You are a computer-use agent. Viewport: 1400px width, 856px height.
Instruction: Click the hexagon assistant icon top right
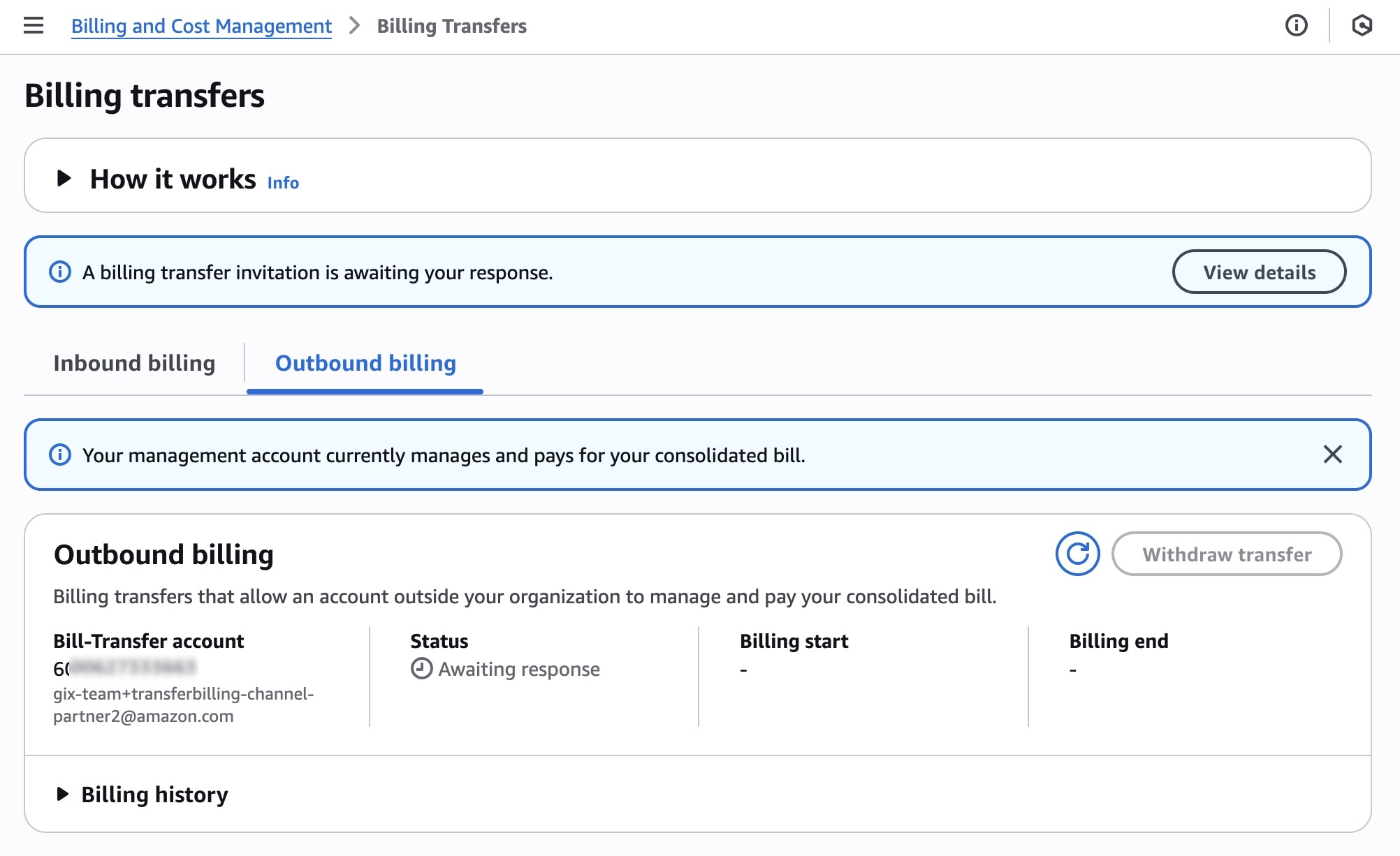(x=1362, y=26)
